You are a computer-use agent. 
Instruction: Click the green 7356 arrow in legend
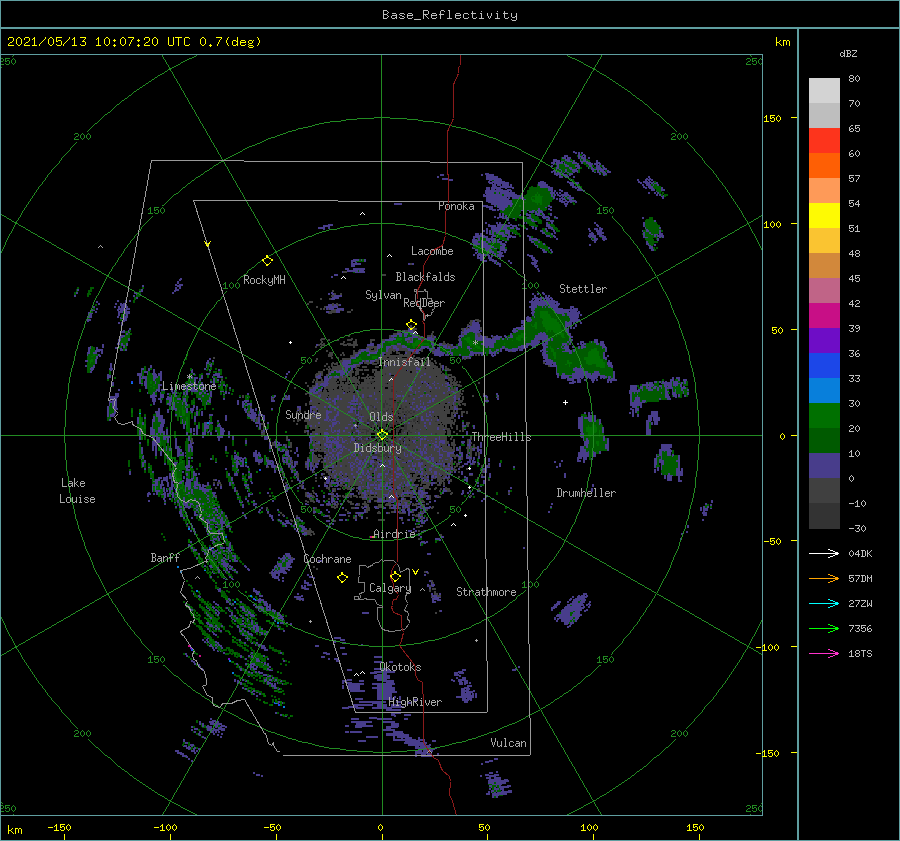tap(824, 629)
